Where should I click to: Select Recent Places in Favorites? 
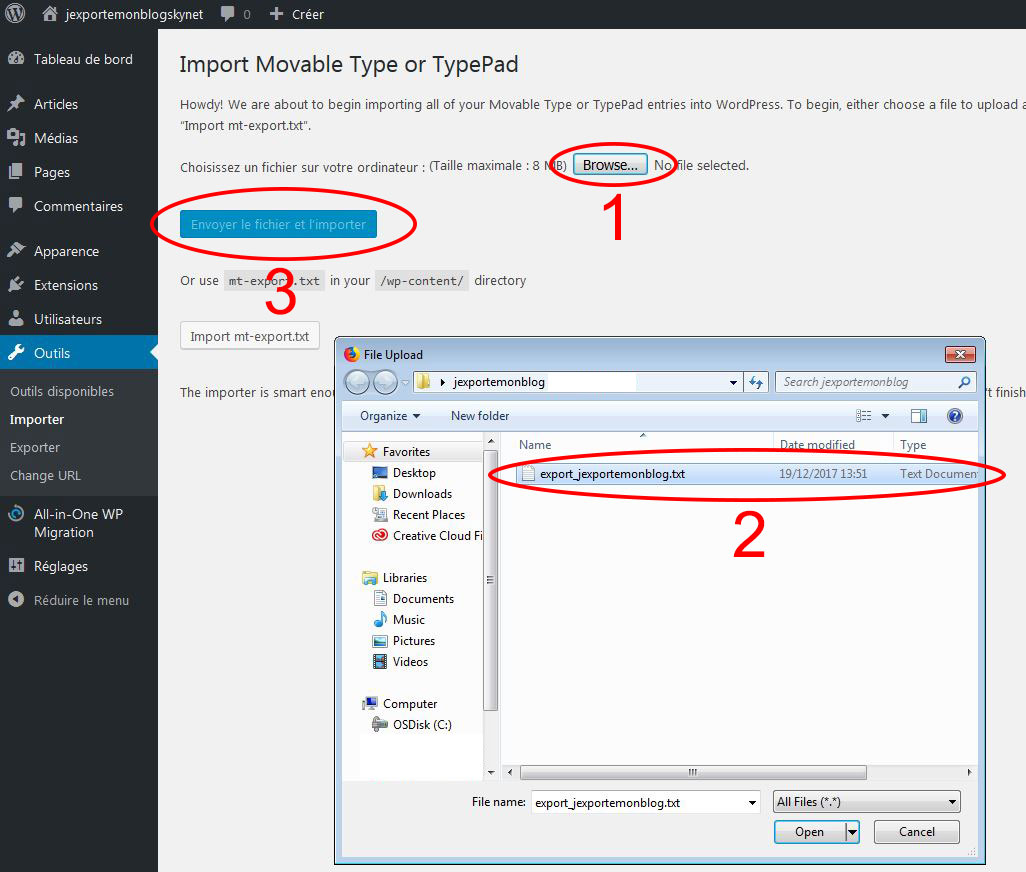tap(429, 515)
